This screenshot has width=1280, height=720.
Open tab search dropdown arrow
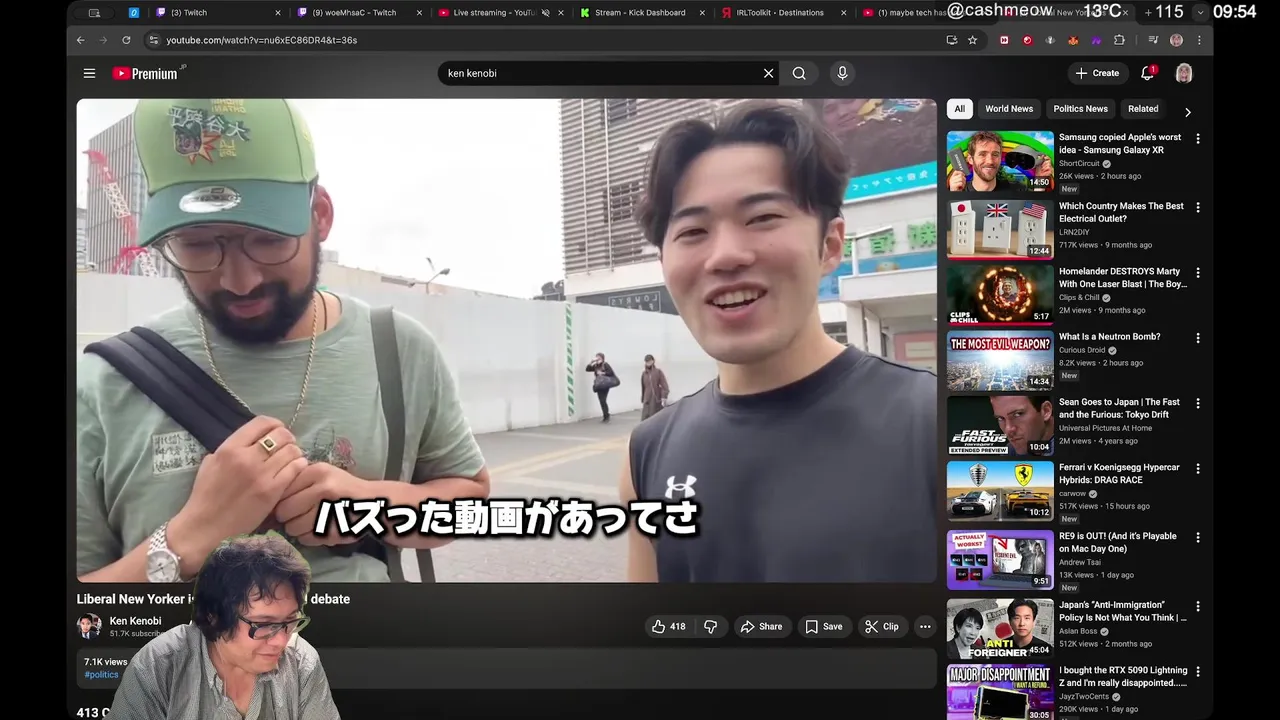tap(1200, 13)
